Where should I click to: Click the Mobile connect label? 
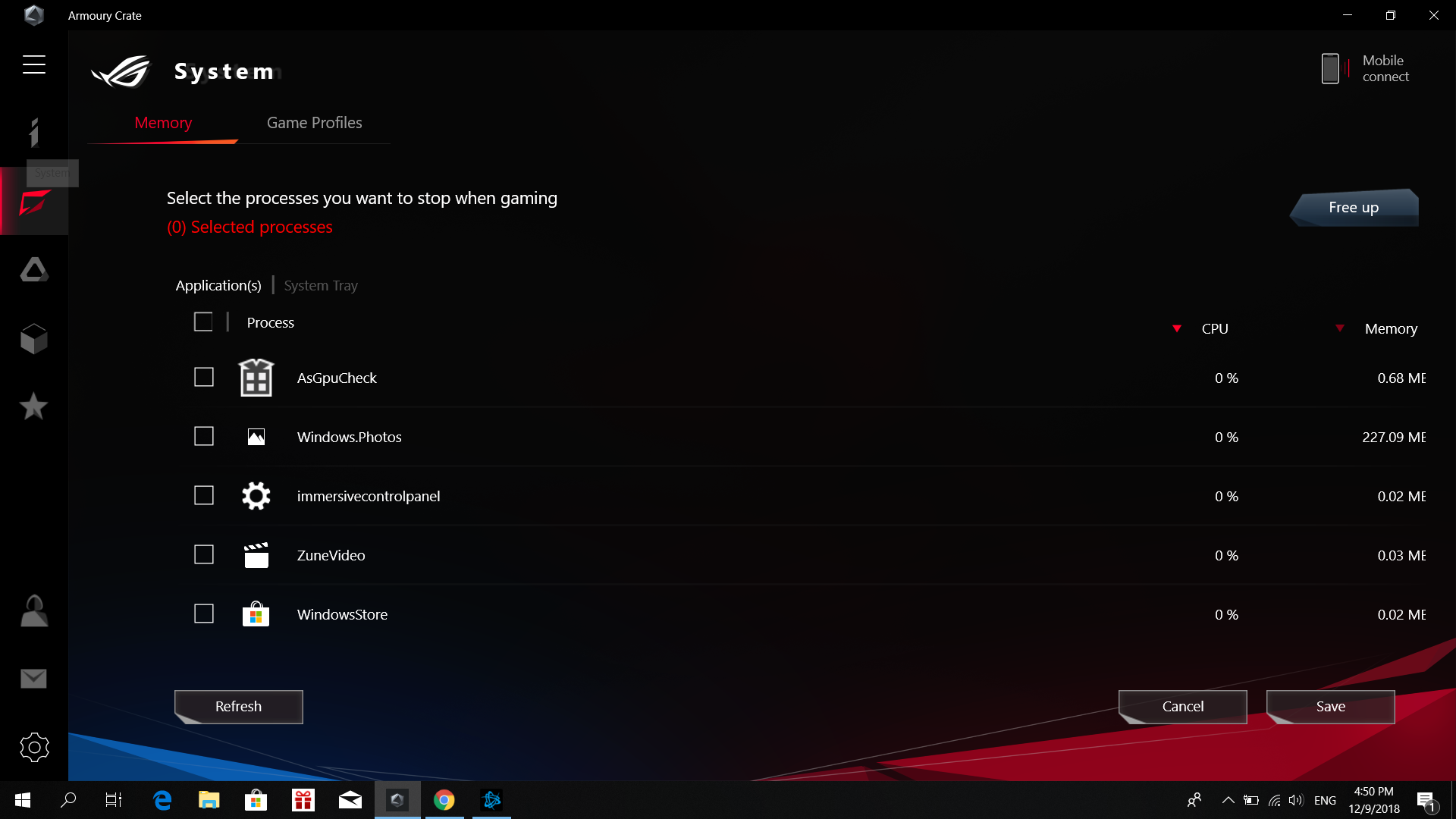coord(1385,68)
